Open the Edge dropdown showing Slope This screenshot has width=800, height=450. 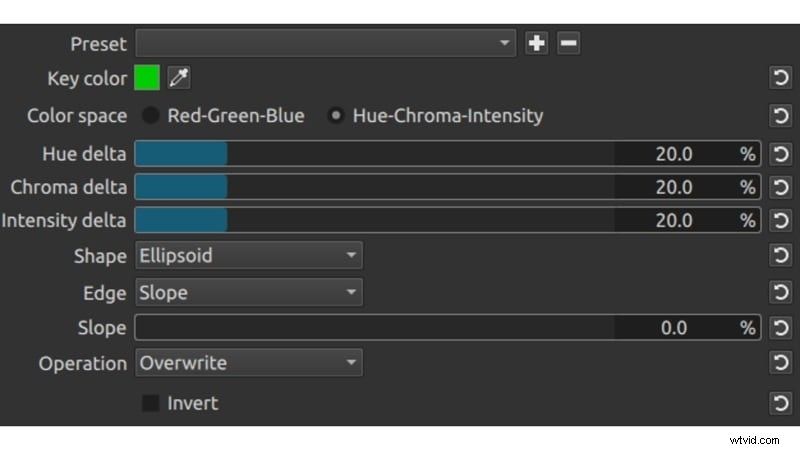[x=248, y=293]
